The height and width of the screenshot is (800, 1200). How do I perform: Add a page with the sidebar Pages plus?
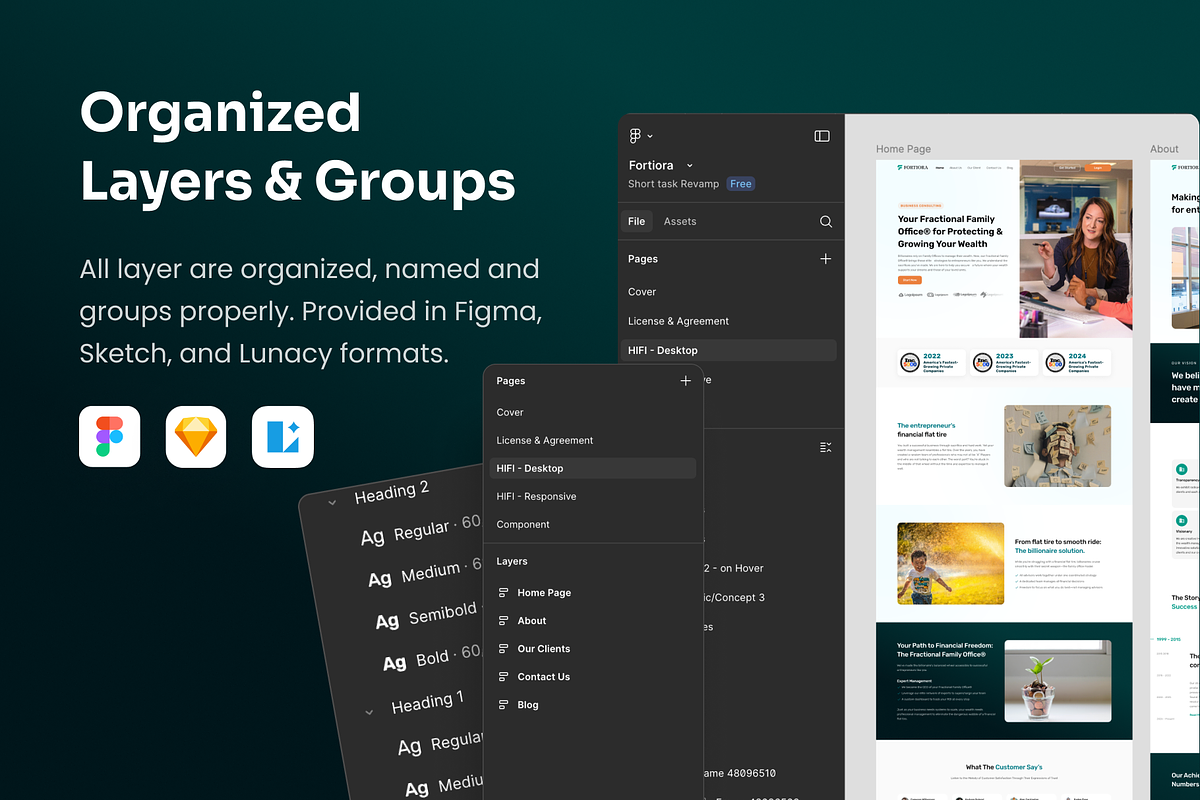826,258
